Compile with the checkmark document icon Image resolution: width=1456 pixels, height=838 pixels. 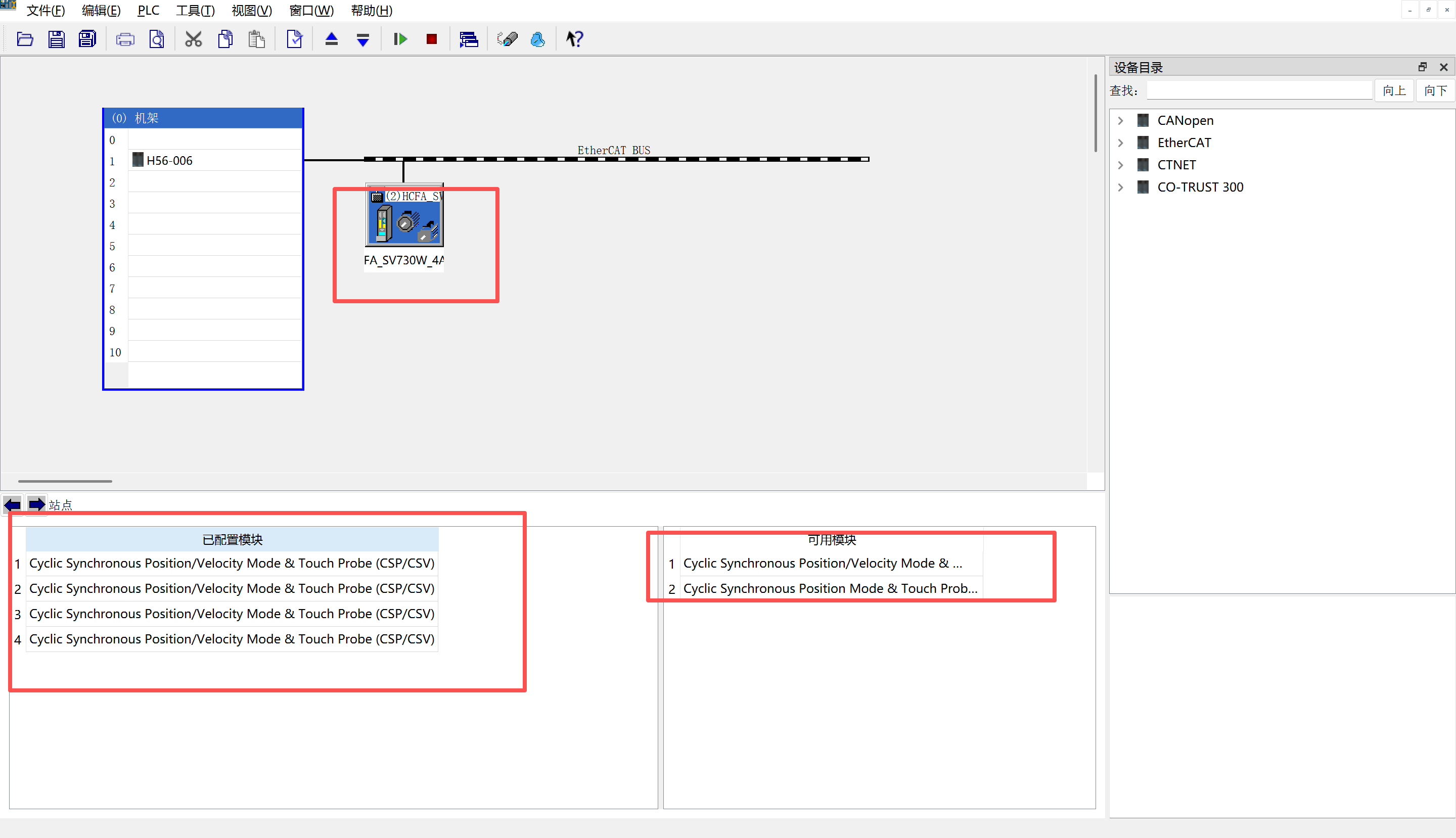coord(294,39)
